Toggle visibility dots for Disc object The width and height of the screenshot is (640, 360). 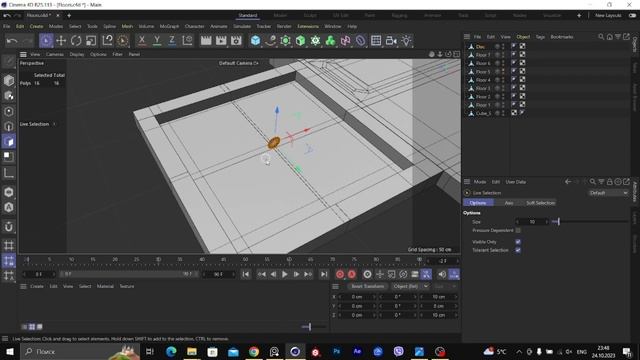[x=503, y=47]
